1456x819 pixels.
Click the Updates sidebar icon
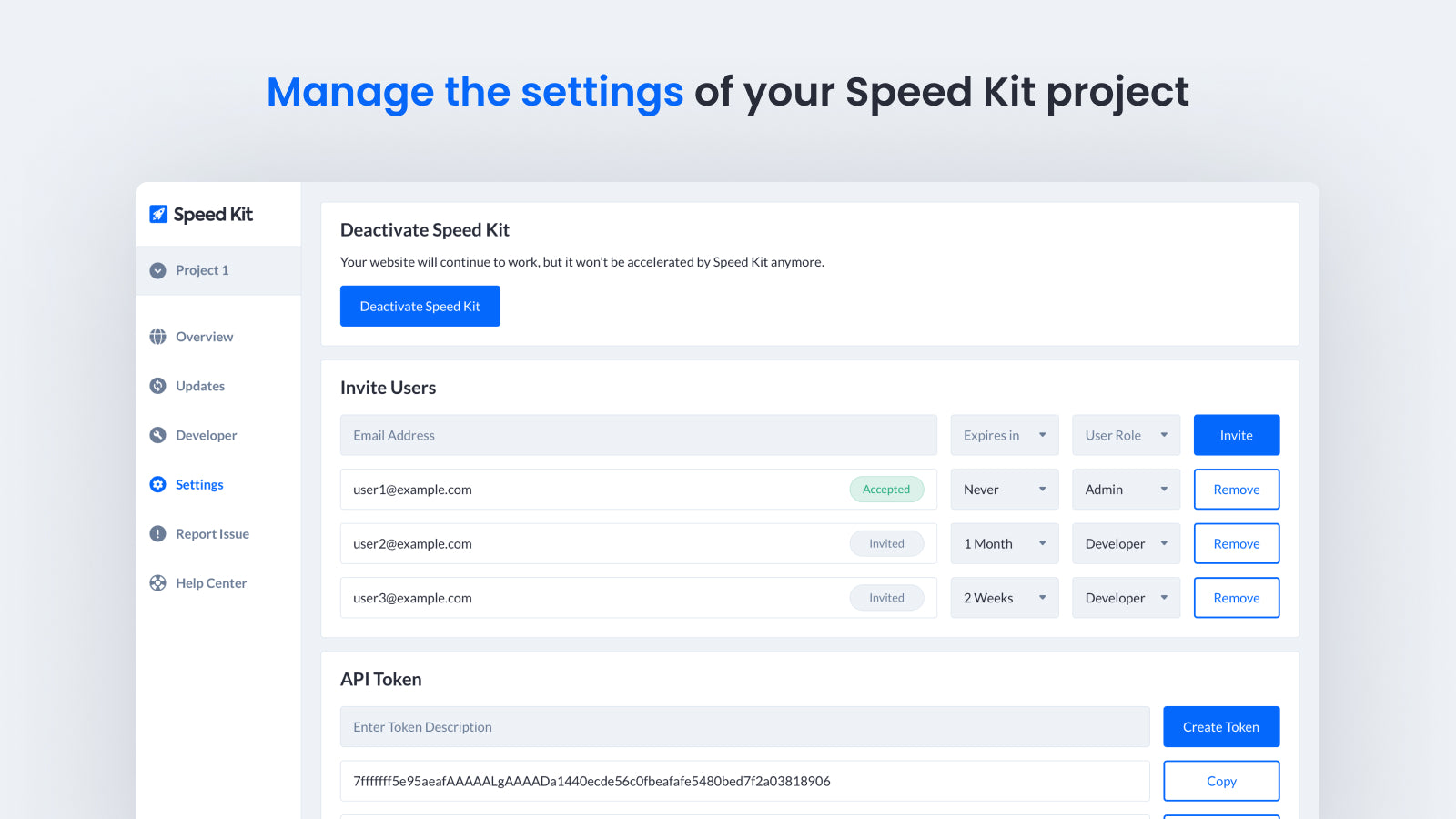(x=157, y=386)
